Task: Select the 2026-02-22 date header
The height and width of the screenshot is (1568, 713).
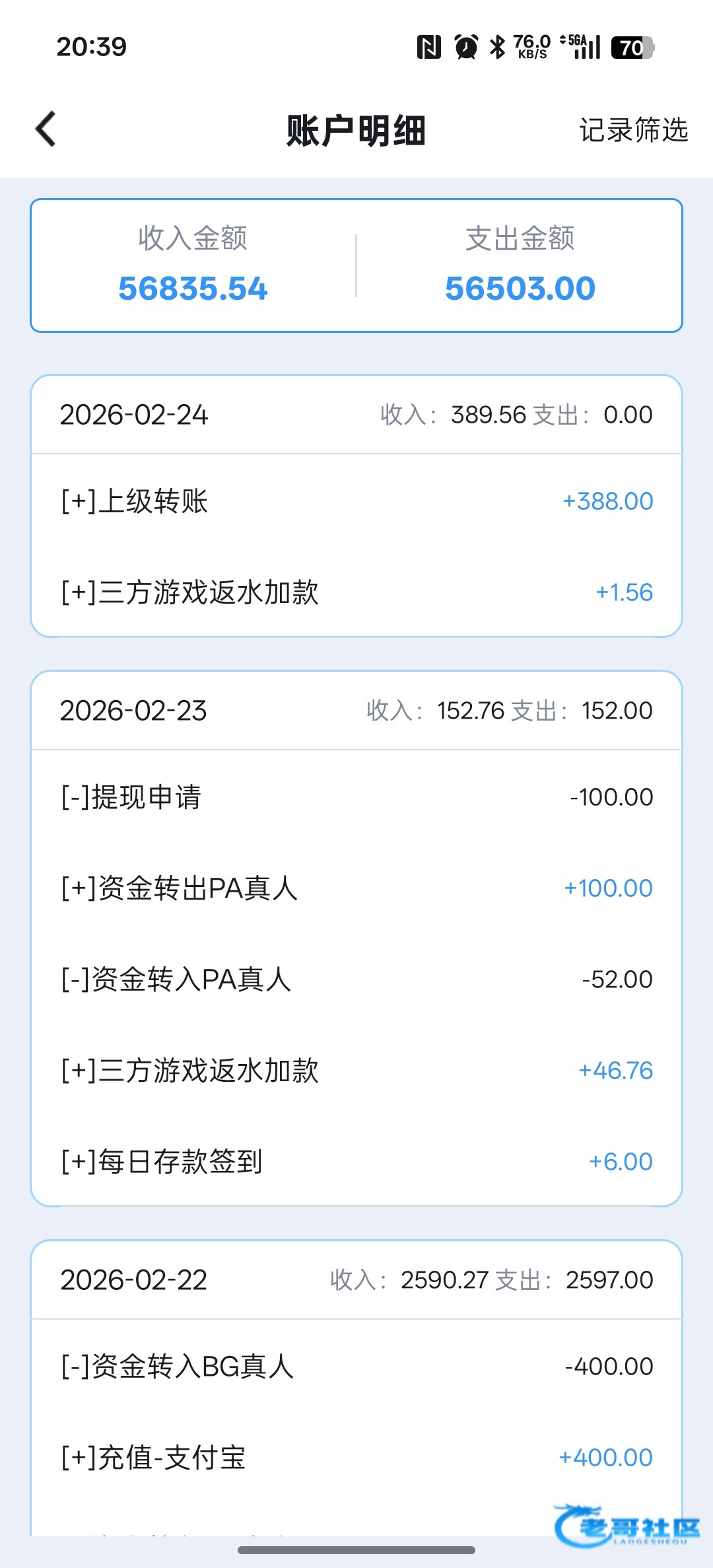Action: [133, 1280]
